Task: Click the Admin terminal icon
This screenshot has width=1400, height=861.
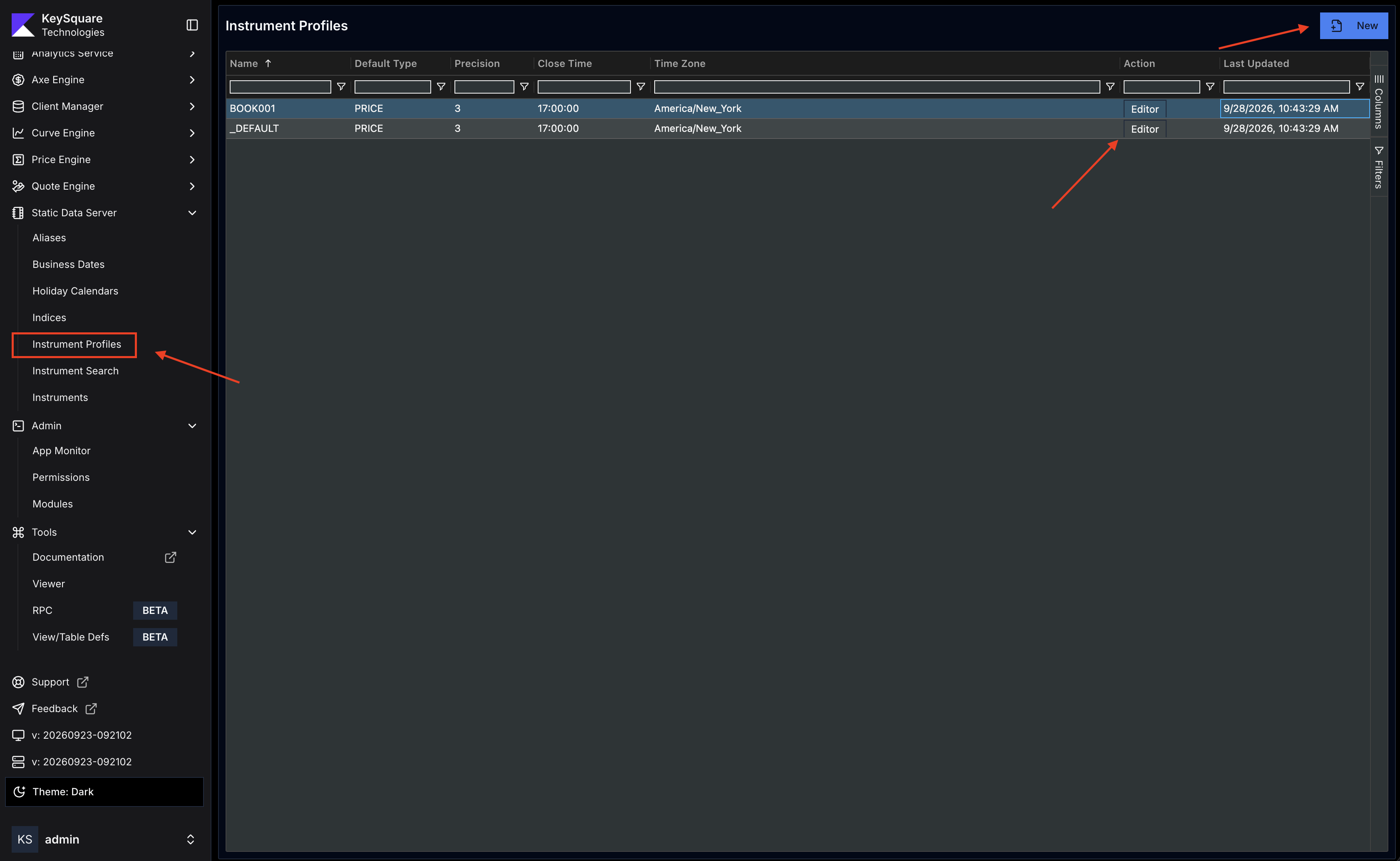Action: click(18, 426)
